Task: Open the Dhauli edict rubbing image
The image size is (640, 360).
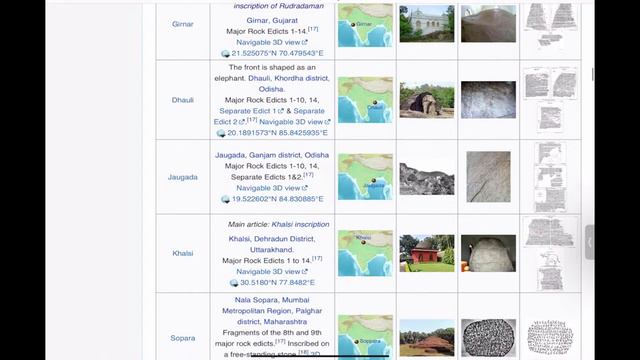Action: [550, 100]
